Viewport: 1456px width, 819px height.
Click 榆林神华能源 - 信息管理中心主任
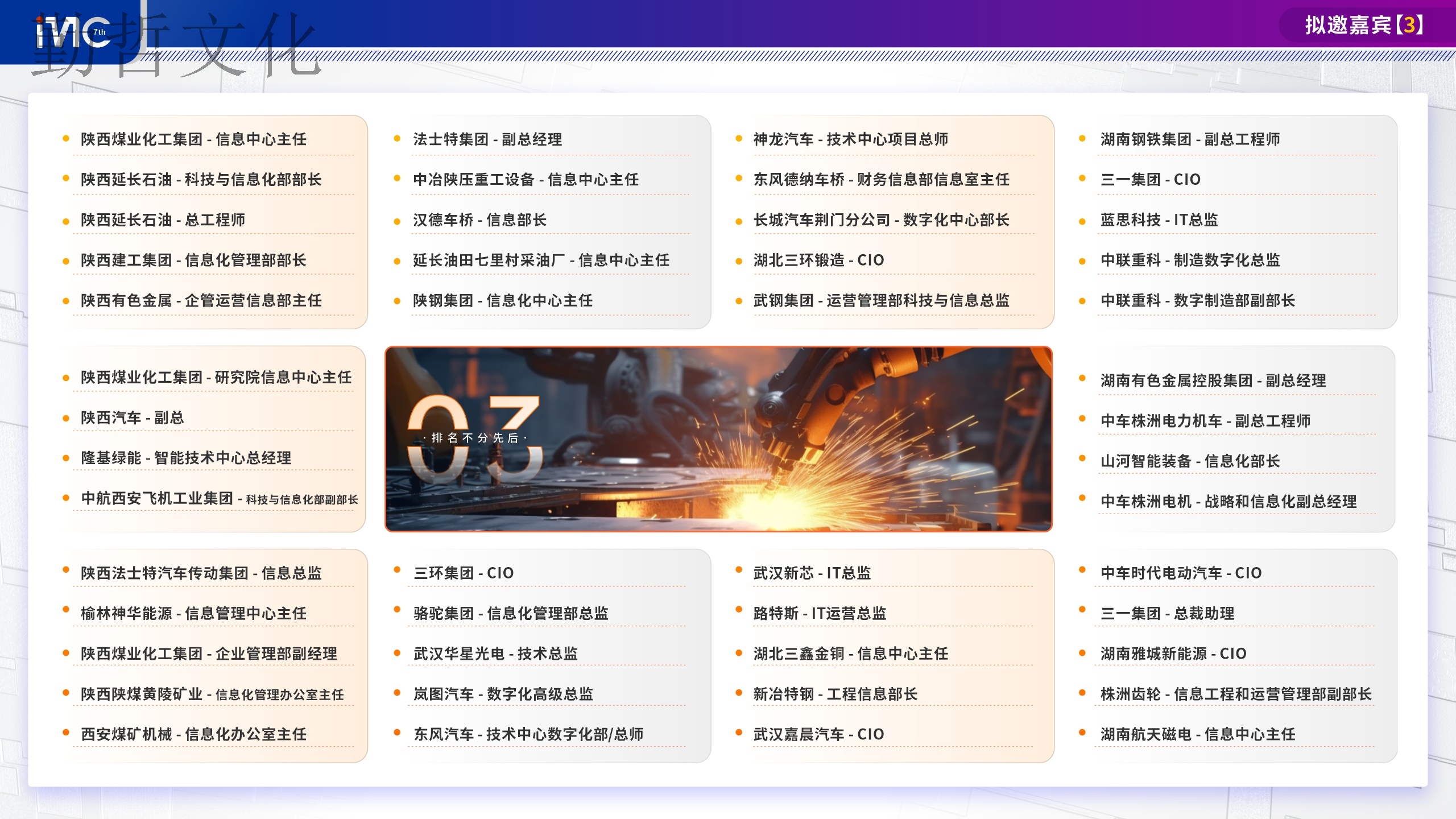193,614
